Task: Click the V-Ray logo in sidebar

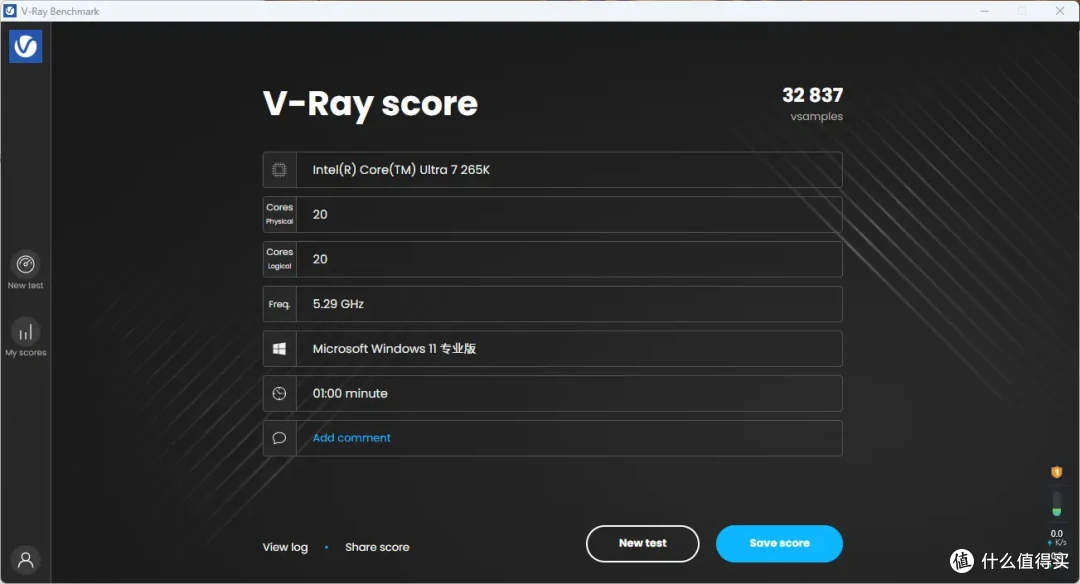Action: coord(25,46)
